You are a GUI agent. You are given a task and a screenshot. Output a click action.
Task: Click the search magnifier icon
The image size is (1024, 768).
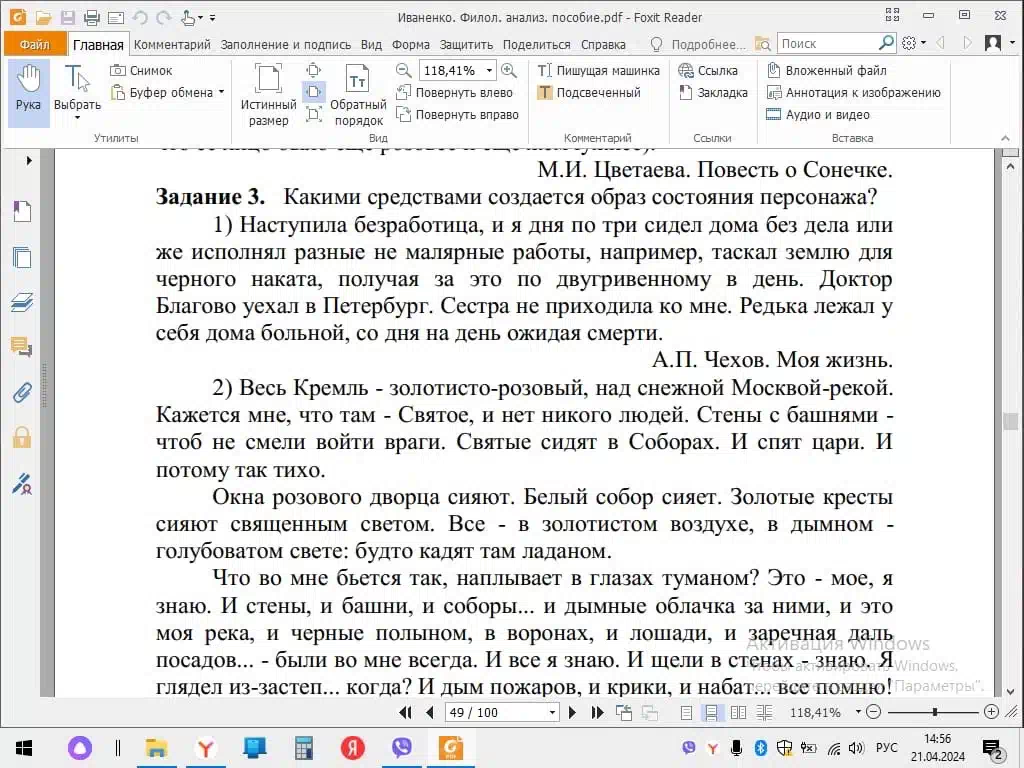point(886,43)
